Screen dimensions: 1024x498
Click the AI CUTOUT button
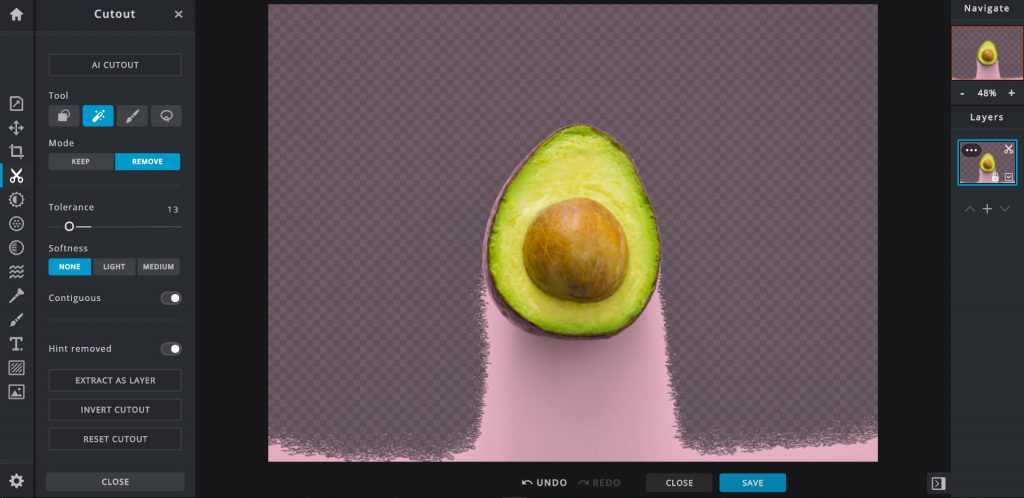tap(115, 65)
